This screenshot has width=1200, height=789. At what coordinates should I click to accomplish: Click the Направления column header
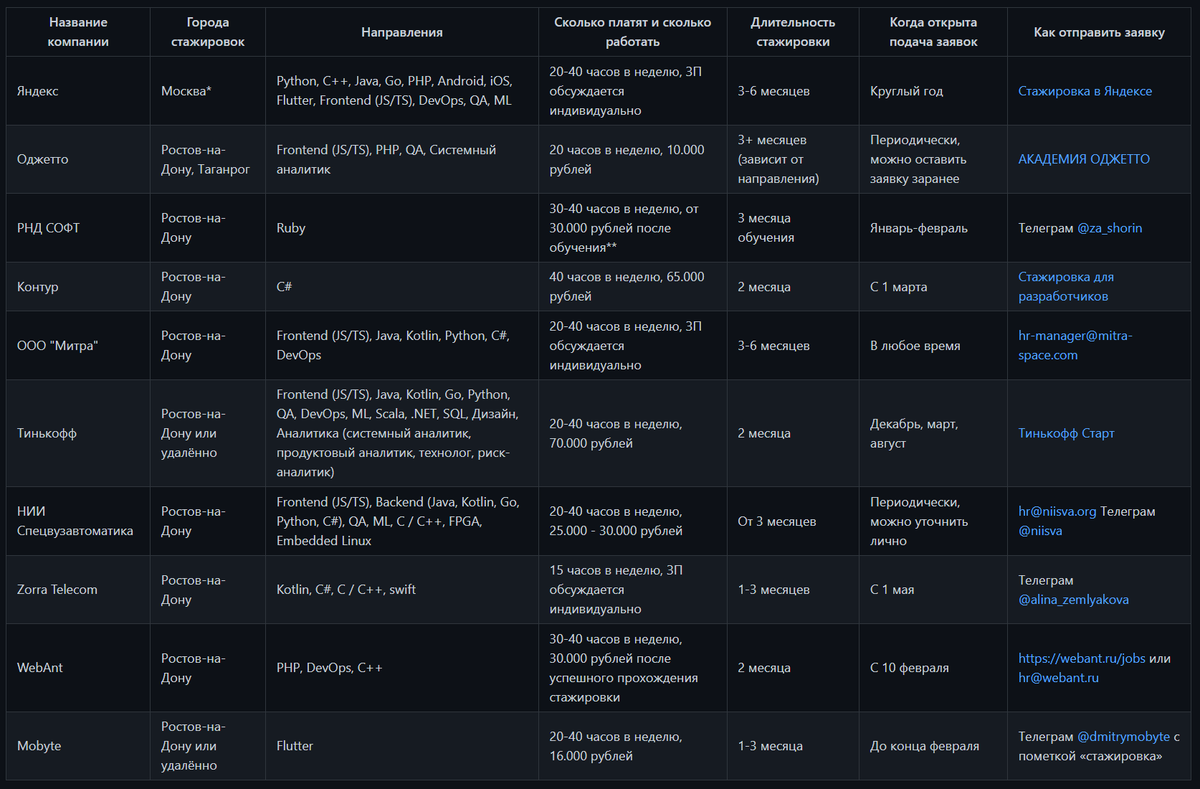tap(402, 32)
